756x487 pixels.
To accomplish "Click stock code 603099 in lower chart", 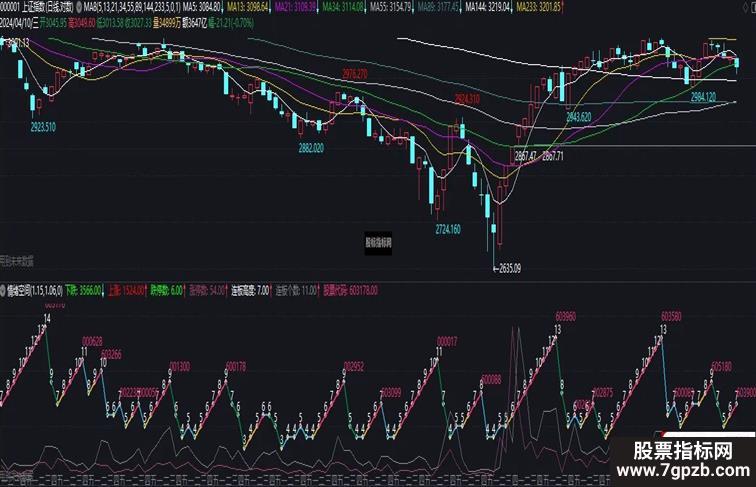I will [391, 392].
